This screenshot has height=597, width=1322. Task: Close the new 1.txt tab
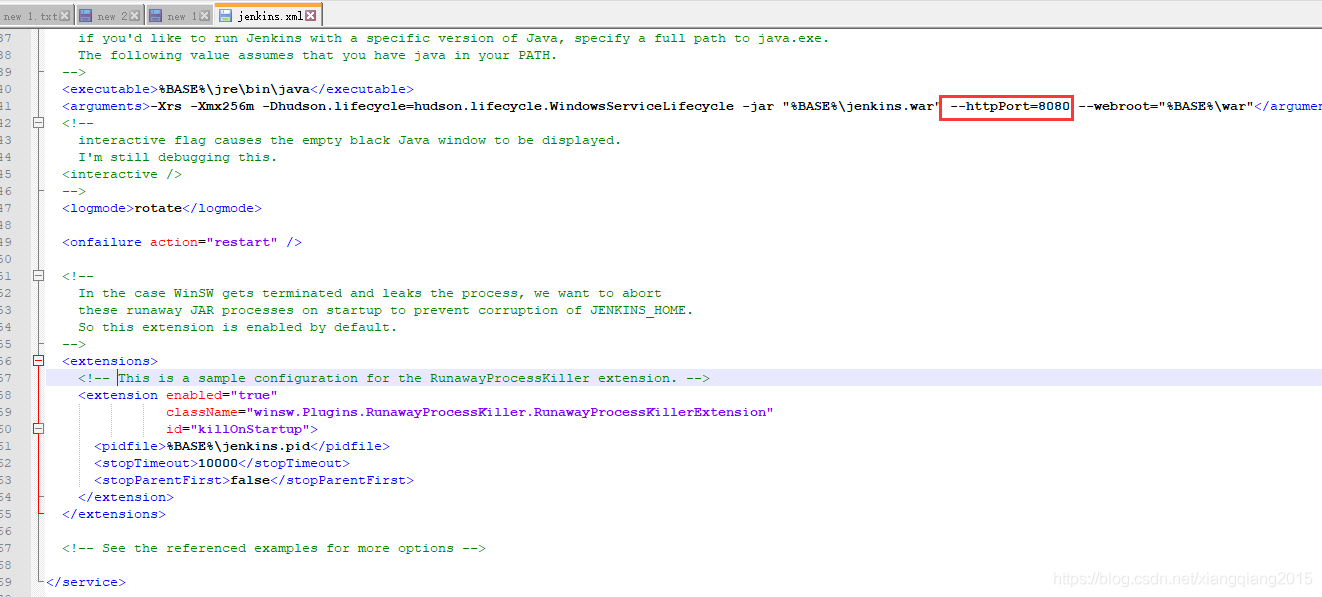tap(65, 16)
